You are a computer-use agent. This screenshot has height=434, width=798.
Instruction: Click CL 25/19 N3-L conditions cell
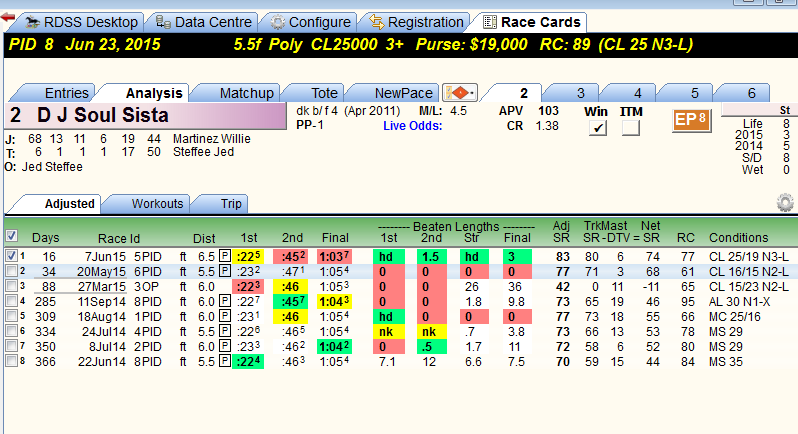click(749, 257)
